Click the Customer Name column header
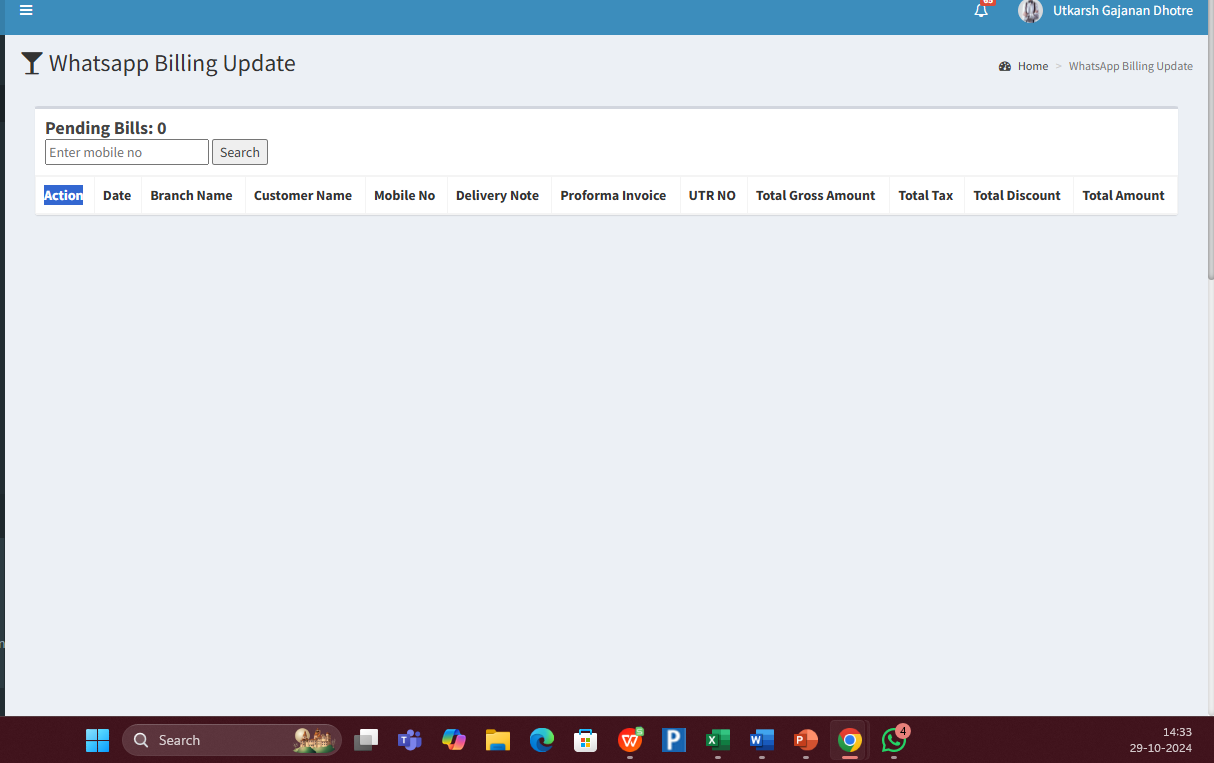Viewport: 1214px width, 763px height. [x=303, y=195]
